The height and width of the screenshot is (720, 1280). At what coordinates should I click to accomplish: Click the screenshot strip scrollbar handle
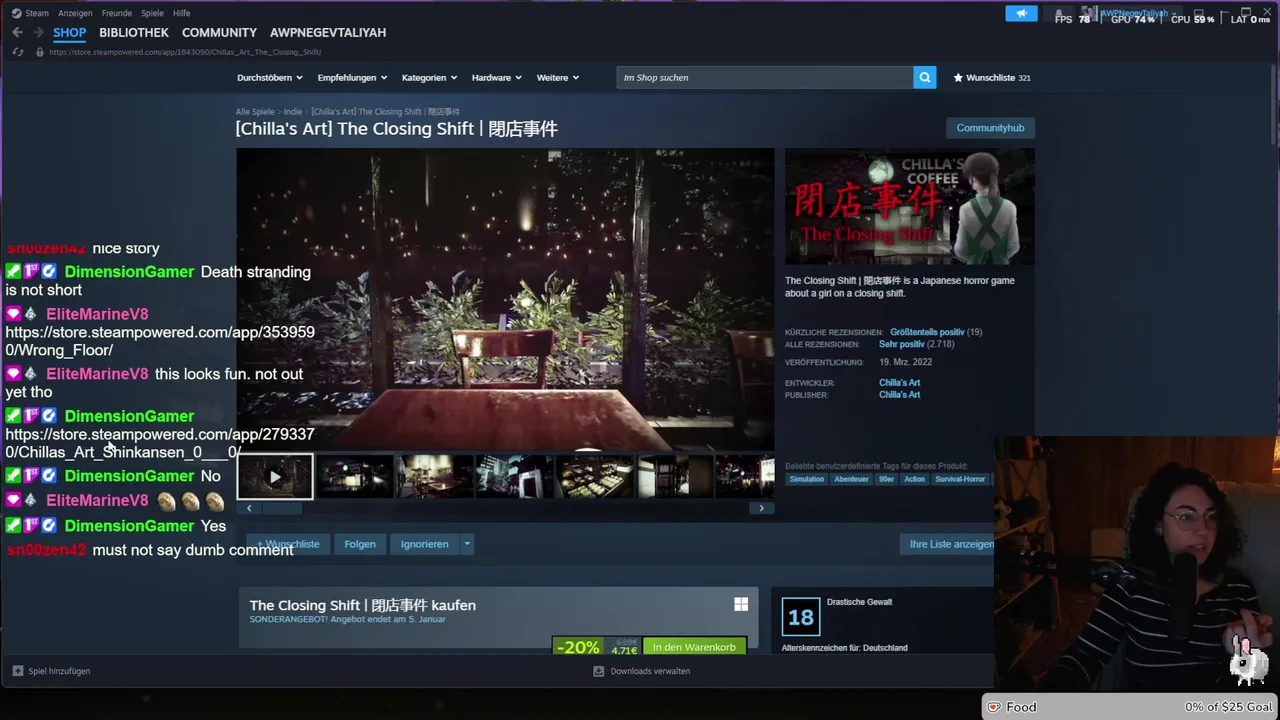coord(281,508)
